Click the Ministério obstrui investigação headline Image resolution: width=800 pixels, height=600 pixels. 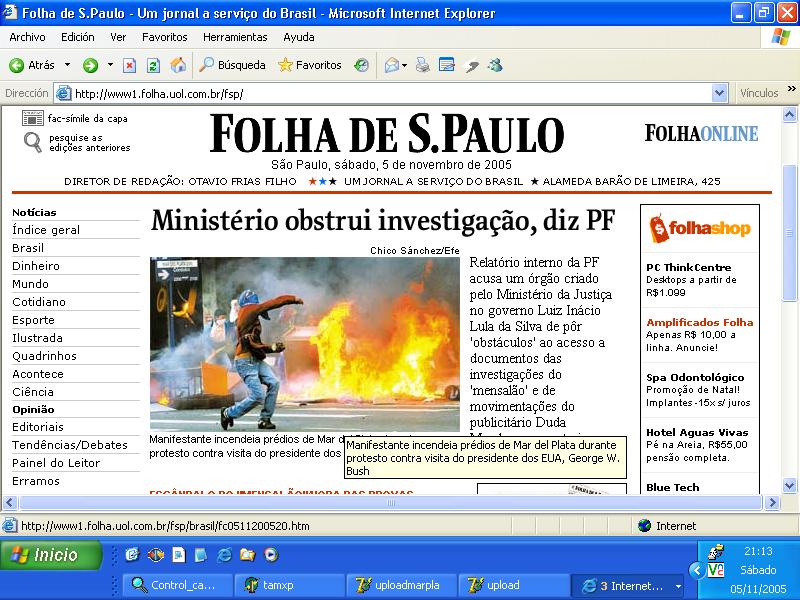coord(382,220)
